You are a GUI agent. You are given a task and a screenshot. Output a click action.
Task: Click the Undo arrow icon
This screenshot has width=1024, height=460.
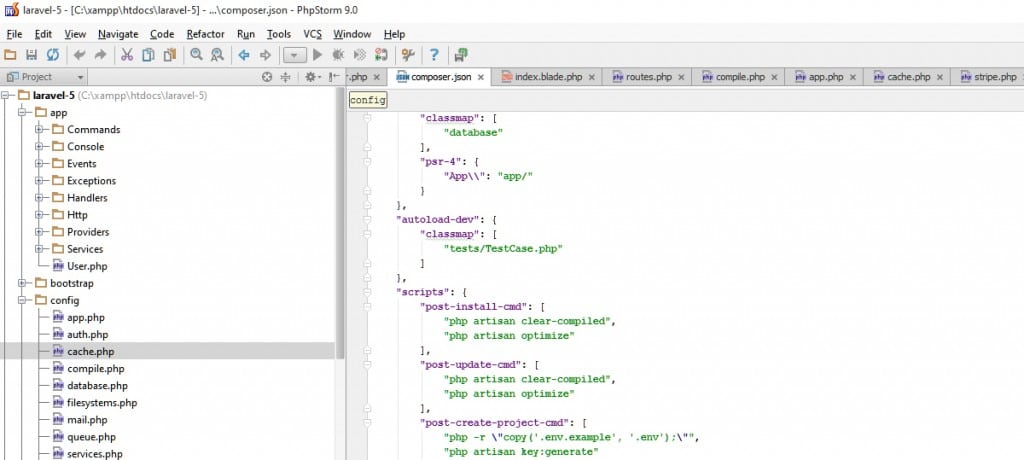click(79, 55)
